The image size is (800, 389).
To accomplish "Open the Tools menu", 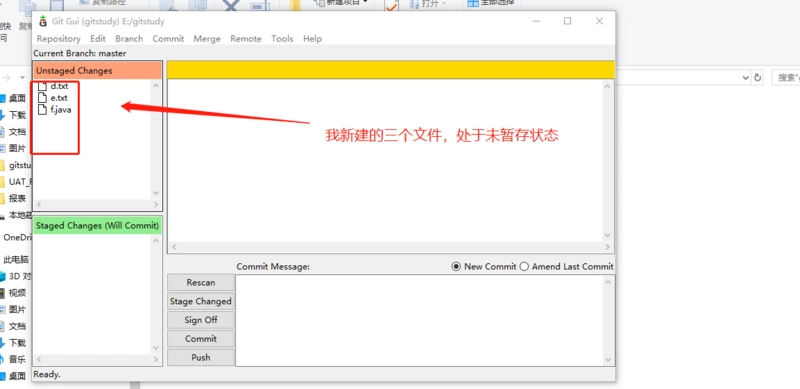I will tap(282, 39).
